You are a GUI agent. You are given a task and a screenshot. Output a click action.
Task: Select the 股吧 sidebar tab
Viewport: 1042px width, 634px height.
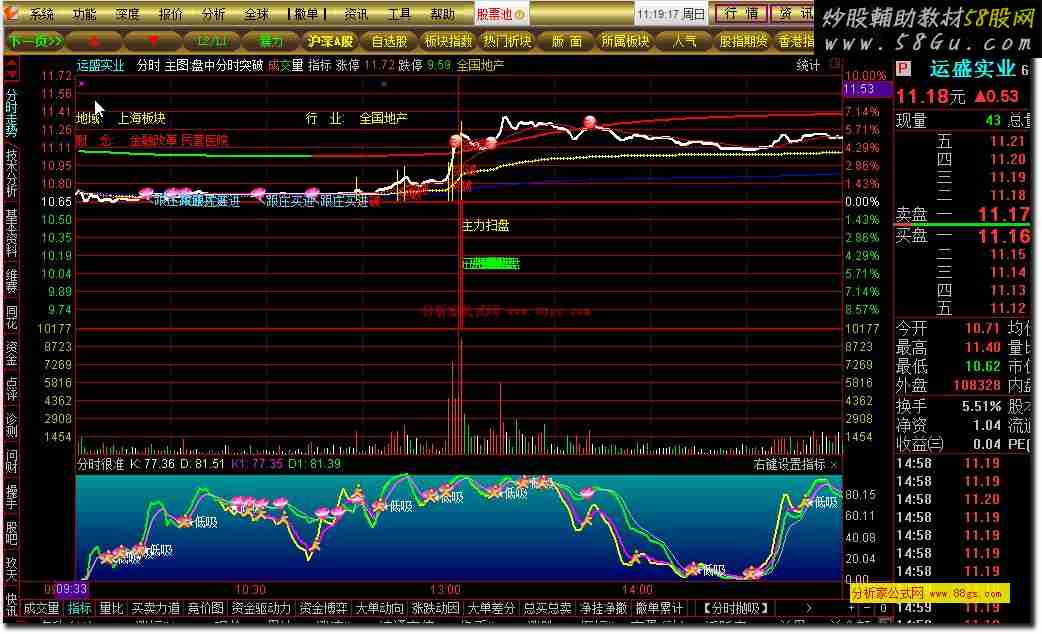click(x=11, y=534)
